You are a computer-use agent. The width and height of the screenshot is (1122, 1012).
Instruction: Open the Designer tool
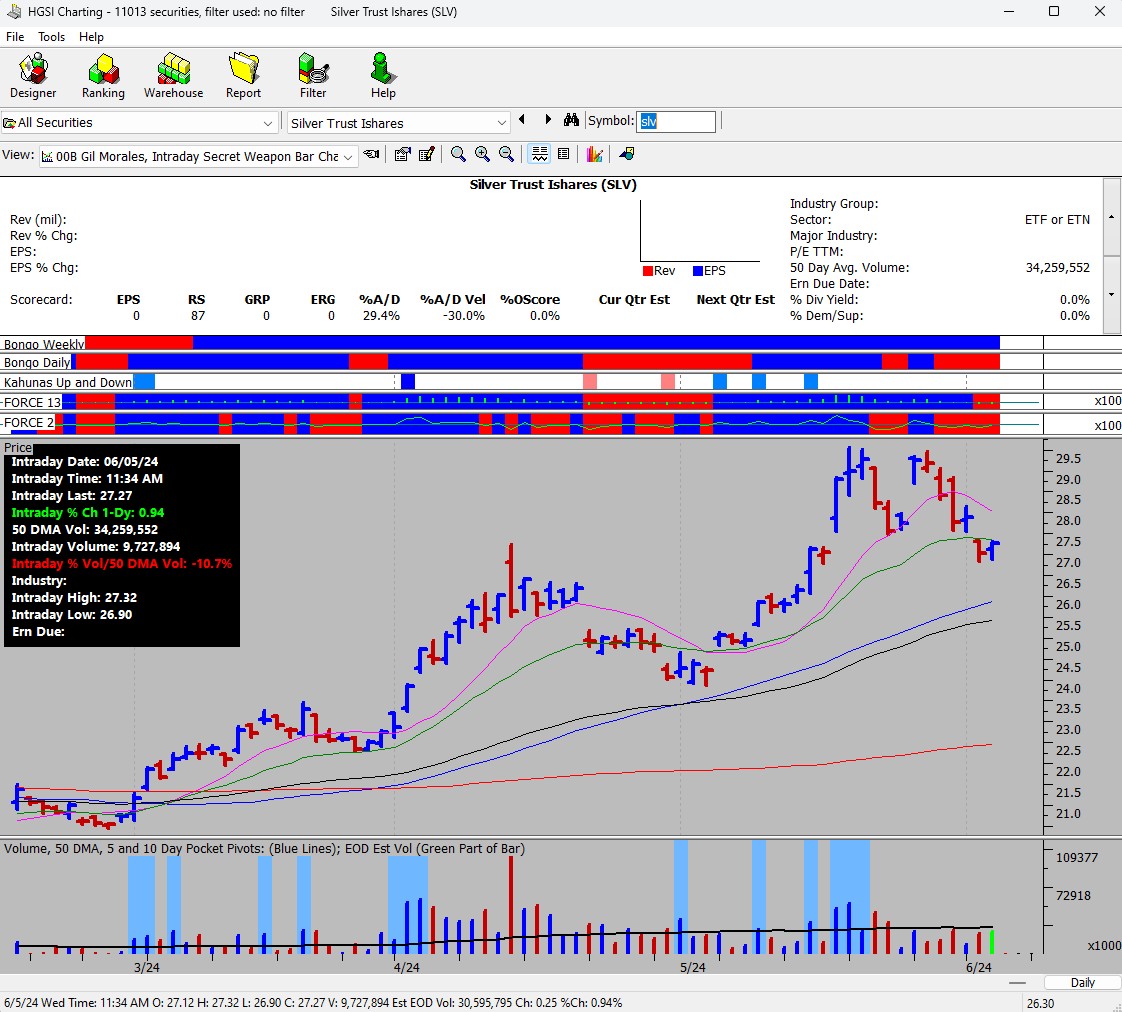tap(33, 76)
